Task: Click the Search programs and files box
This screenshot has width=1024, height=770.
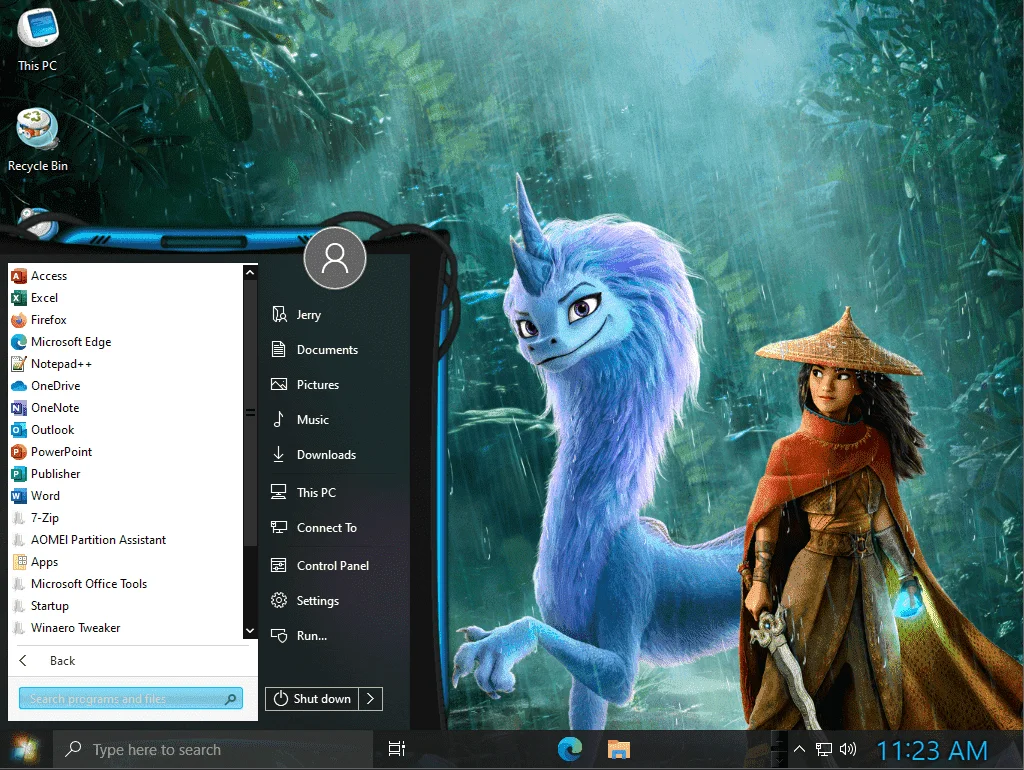Action: (131, 699)
